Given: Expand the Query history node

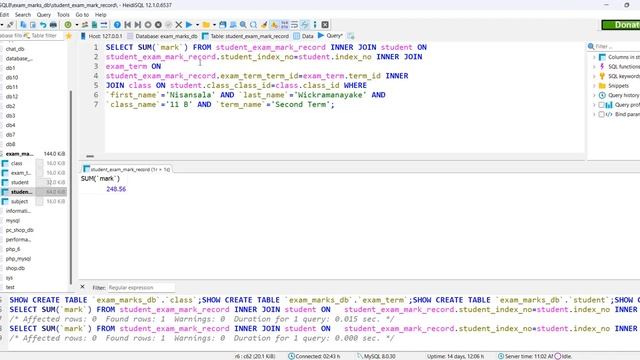Looking at the screenshot, I should point(594,95).
